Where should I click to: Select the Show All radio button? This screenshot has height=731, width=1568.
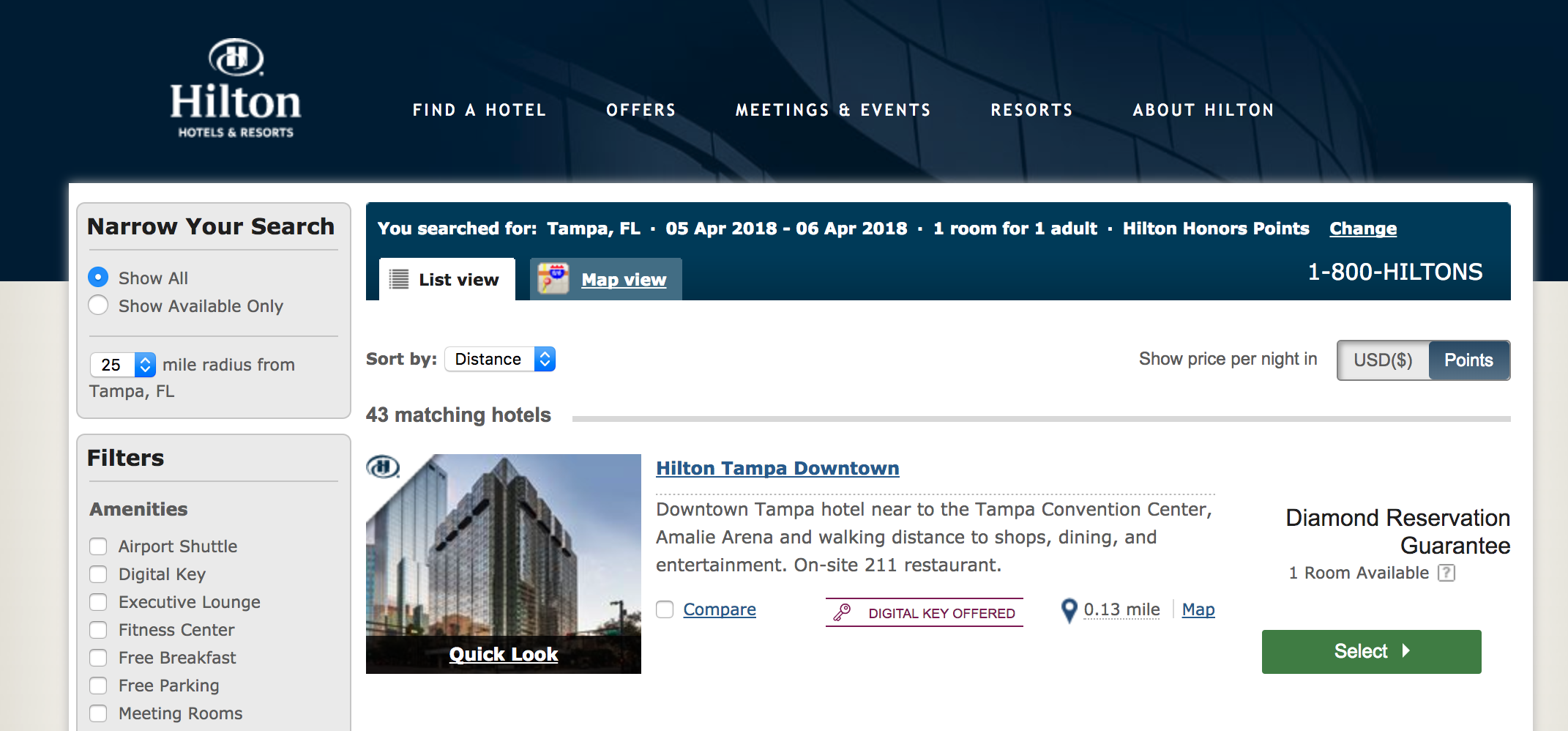click(x=98, y=278)
